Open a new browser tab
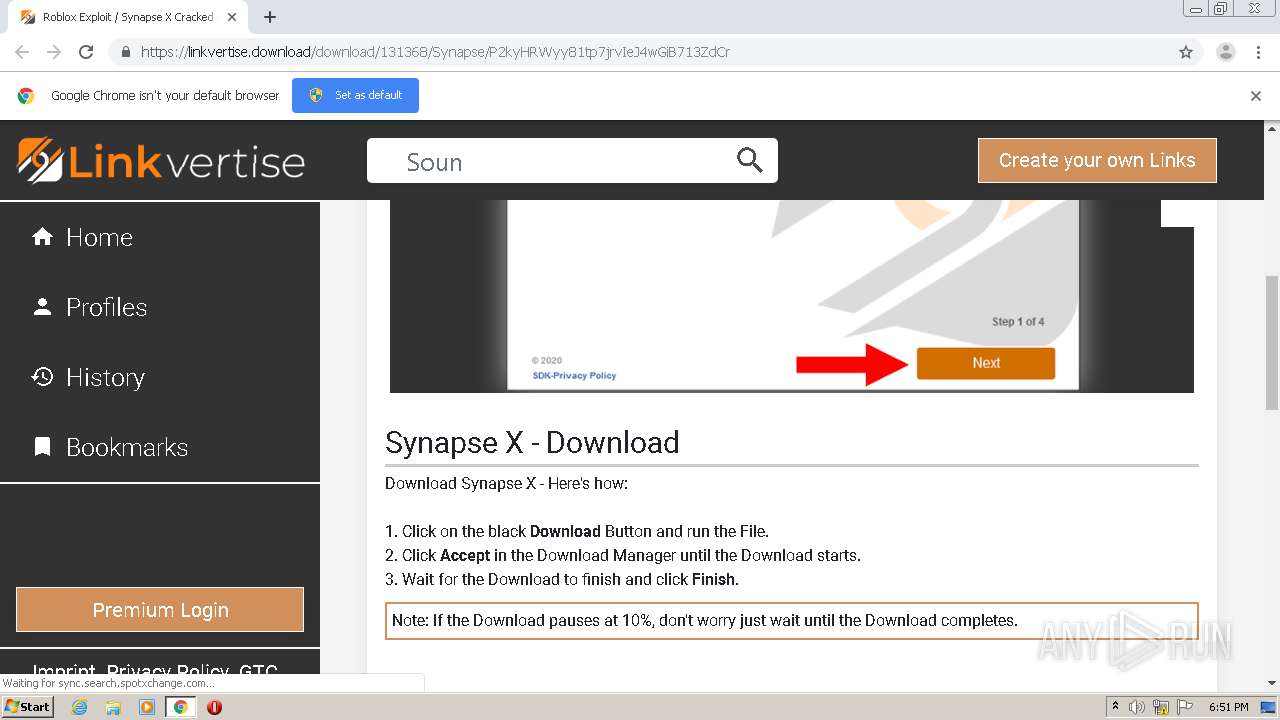The image size is (1280, 720). pyautogui.click(x=270, y=17)
